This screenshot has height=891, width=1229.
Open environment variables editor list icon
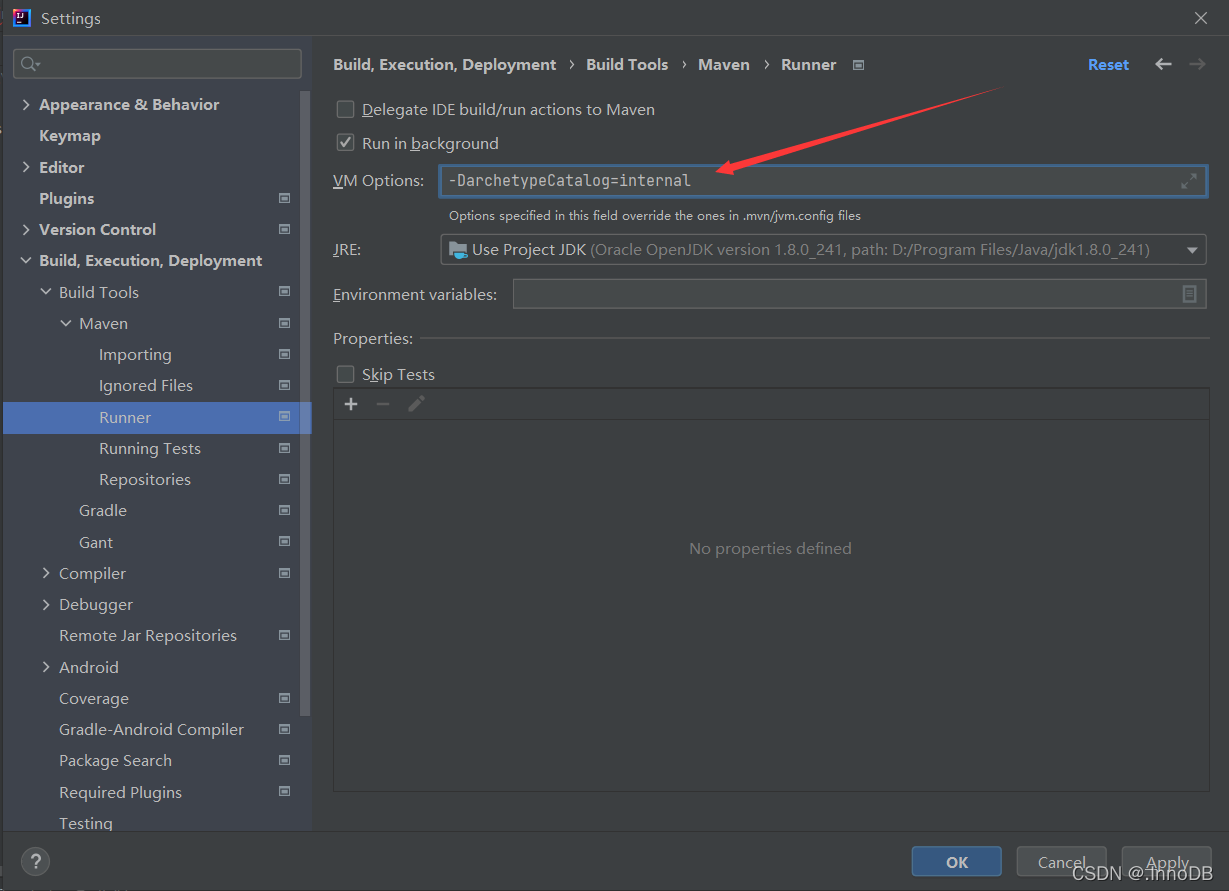tap(1189, 294)
